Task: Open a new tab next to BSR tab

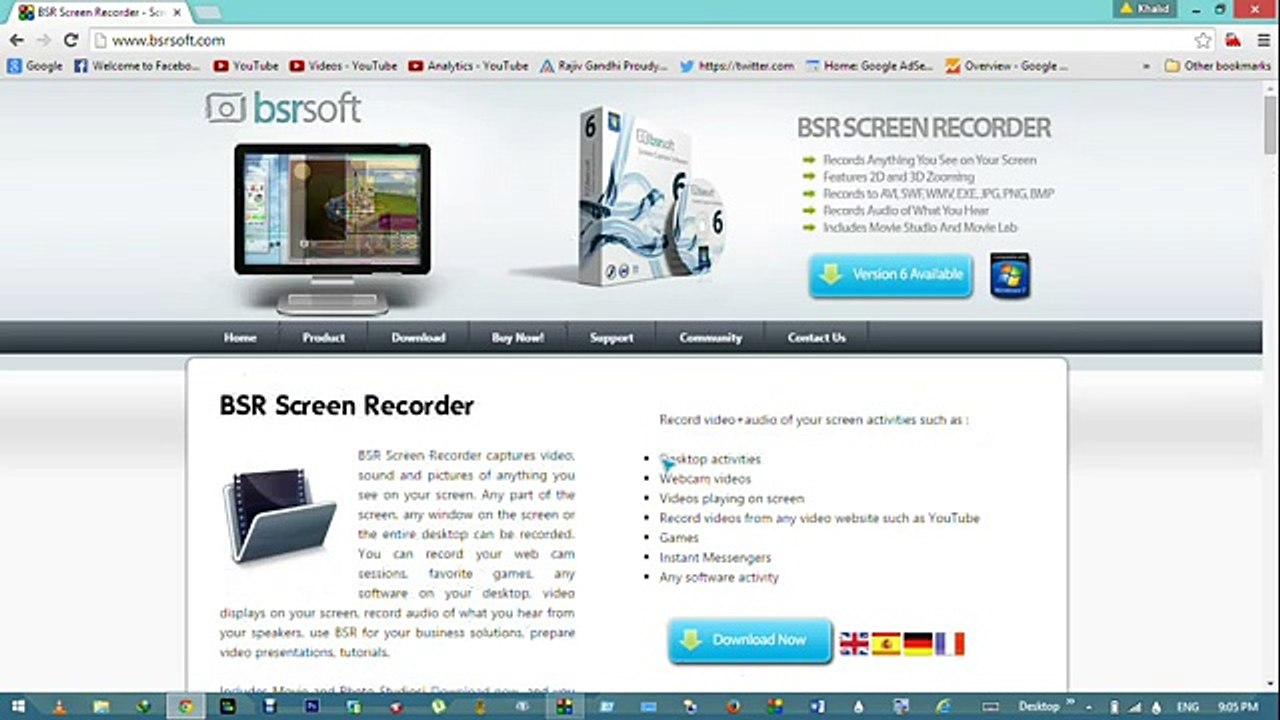Action: point(207,12)
